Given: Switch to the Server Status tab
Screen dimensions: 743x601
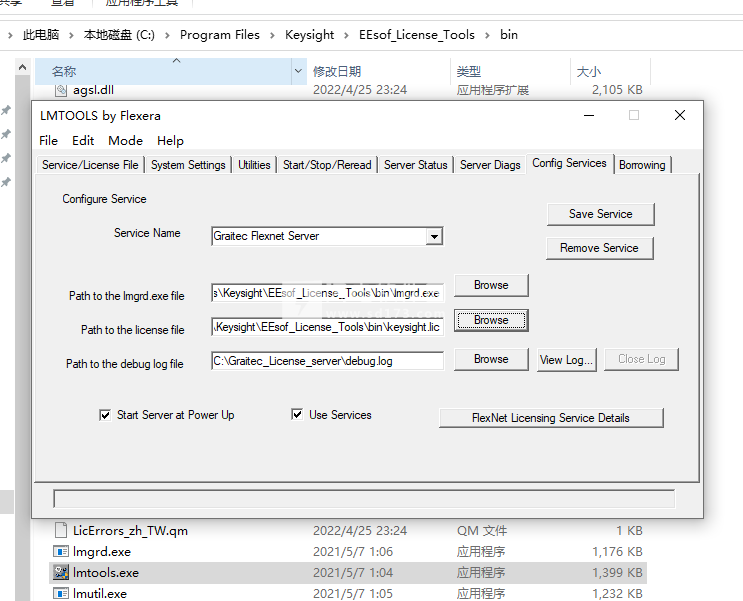Looking at the screenshot, I should [x=416, y=165].
